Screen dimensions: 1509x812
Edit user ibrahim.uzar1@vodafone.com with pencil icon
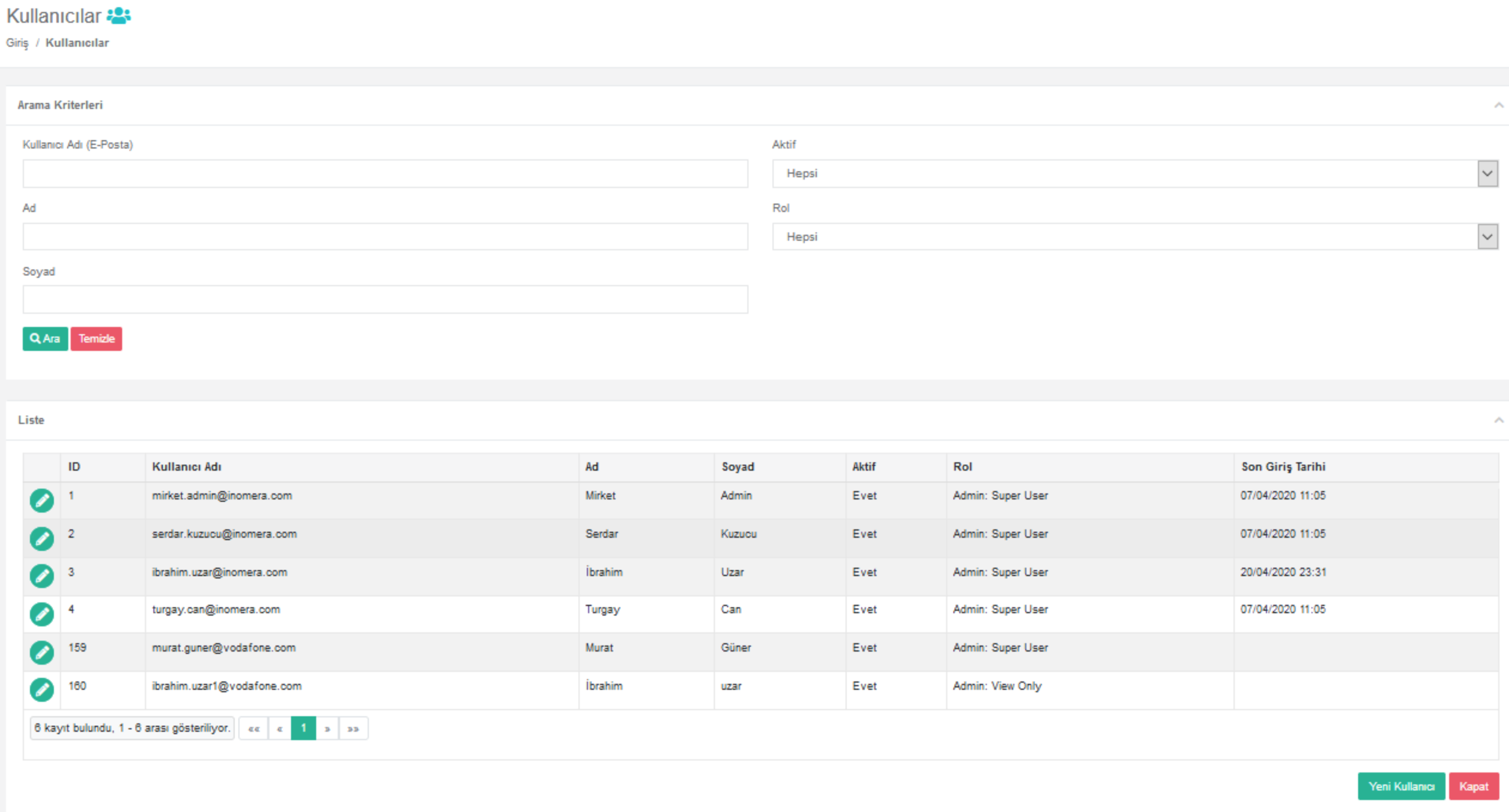click(x=42, y=690)
